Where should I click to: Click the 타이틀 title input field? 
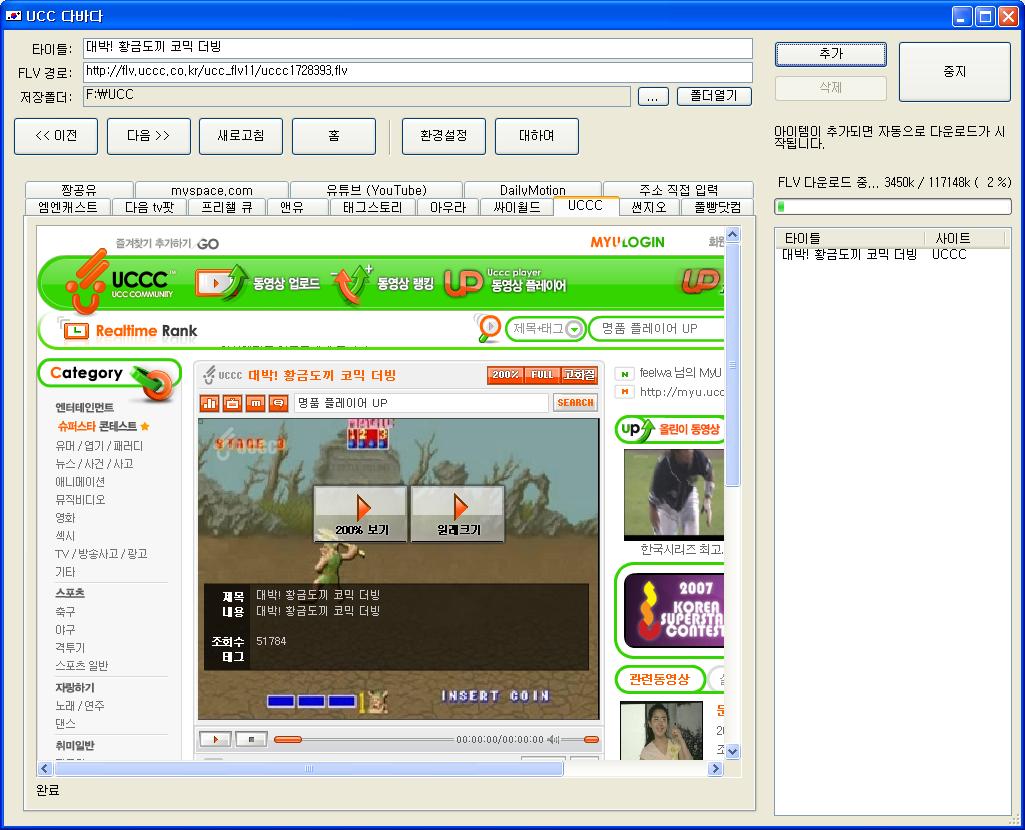(x=418, y=48)
